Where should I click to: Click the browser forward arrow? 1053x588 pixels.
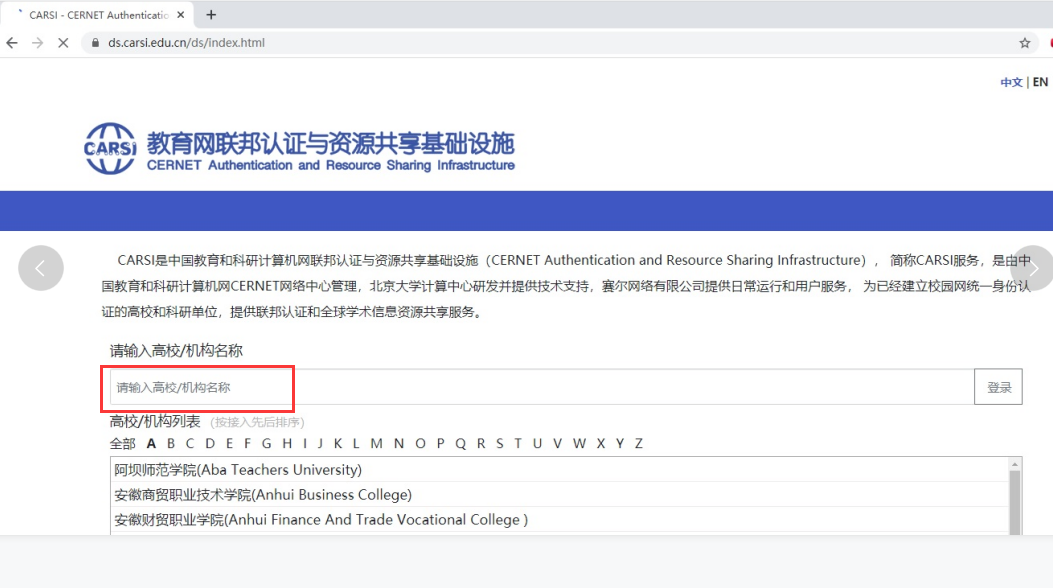(38, 43)
